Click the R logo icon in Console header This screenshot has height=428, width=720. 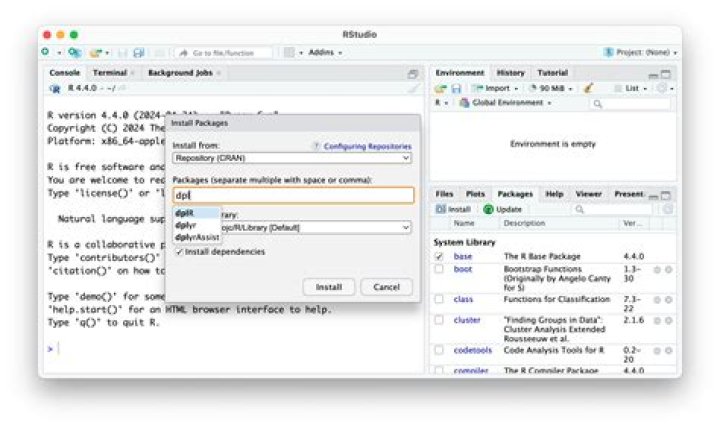tap(55, 88)
